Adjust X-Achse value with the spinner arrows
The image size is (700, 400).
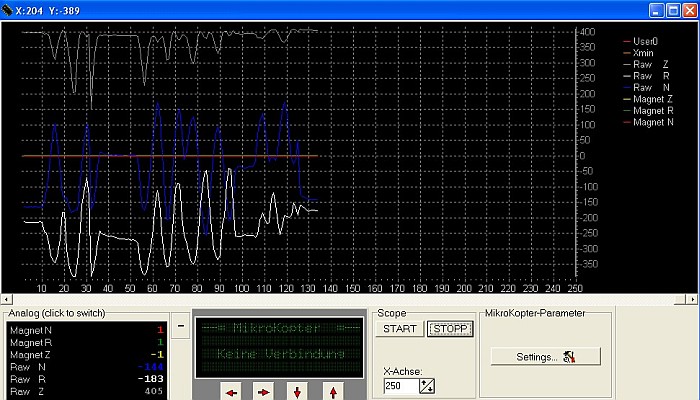(427, 386)
